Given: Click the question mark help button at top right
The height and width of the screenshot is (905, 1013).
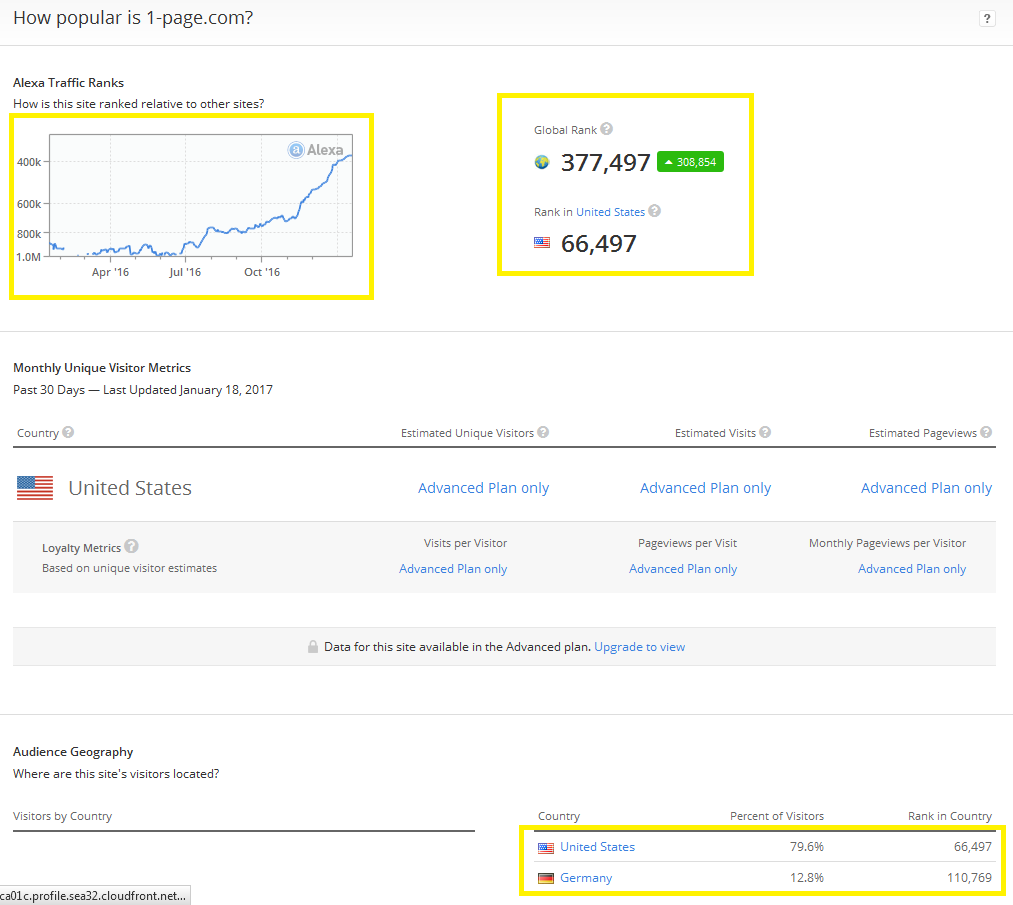Looking at the screenshot, I should tap(987, 19).
